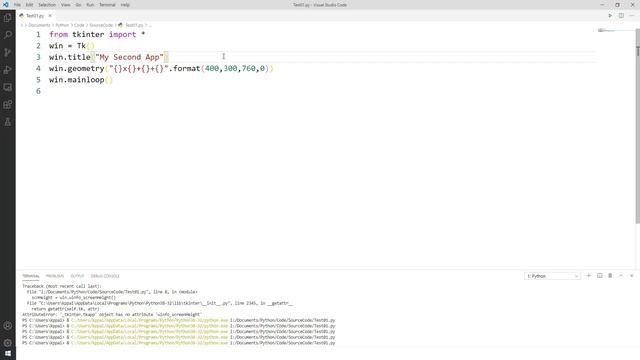Click the editor vertical scrollbar
The width and height of the screenshot is (640, 360).
[638, 127]
